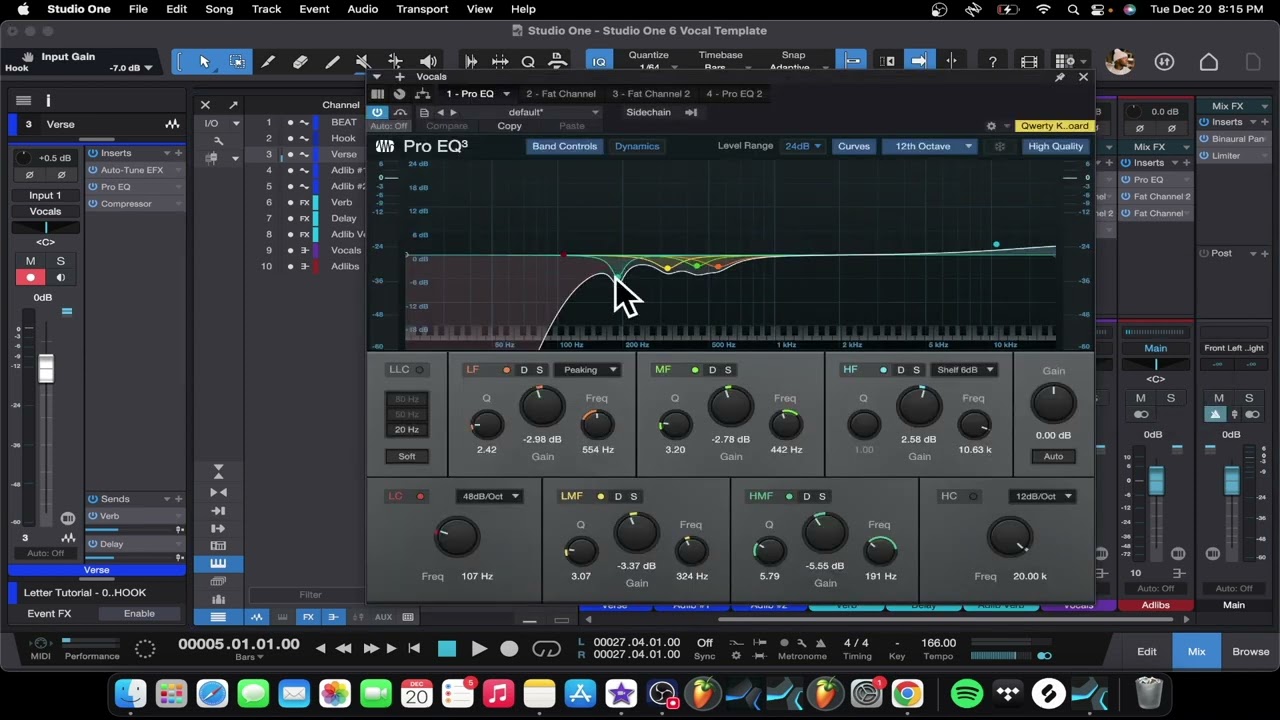Click the freeze snowflake spectrum icon

tap(999, 146)
